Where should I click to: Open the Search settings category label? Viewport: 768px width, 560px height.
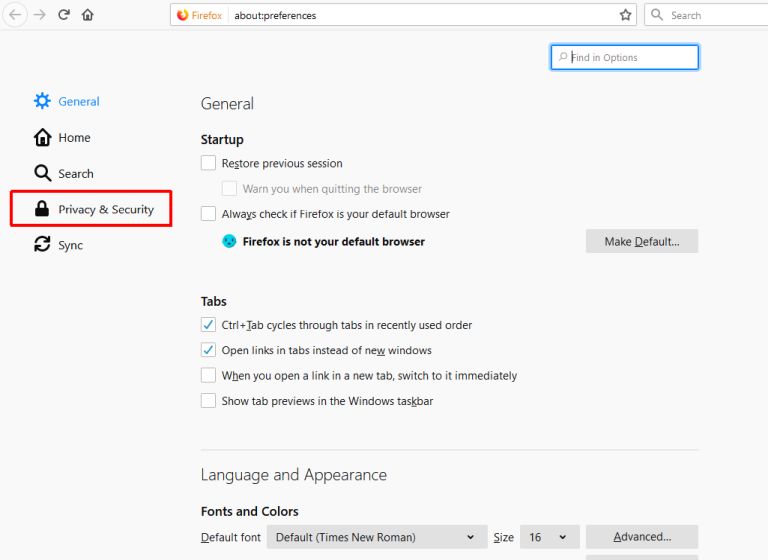(76, 173)
